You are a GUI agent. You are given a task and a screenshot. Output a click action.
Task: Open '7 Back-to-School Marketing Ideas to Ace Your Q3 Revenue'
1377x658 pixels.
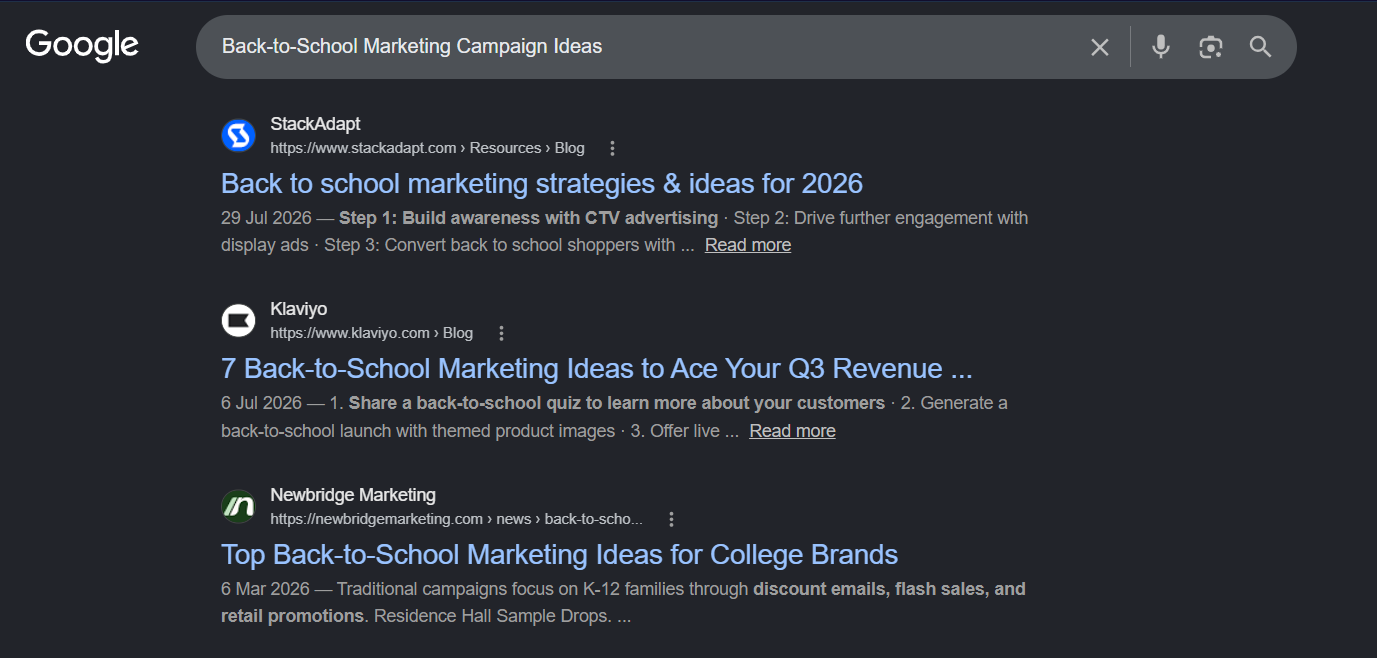tap(596, 368)
